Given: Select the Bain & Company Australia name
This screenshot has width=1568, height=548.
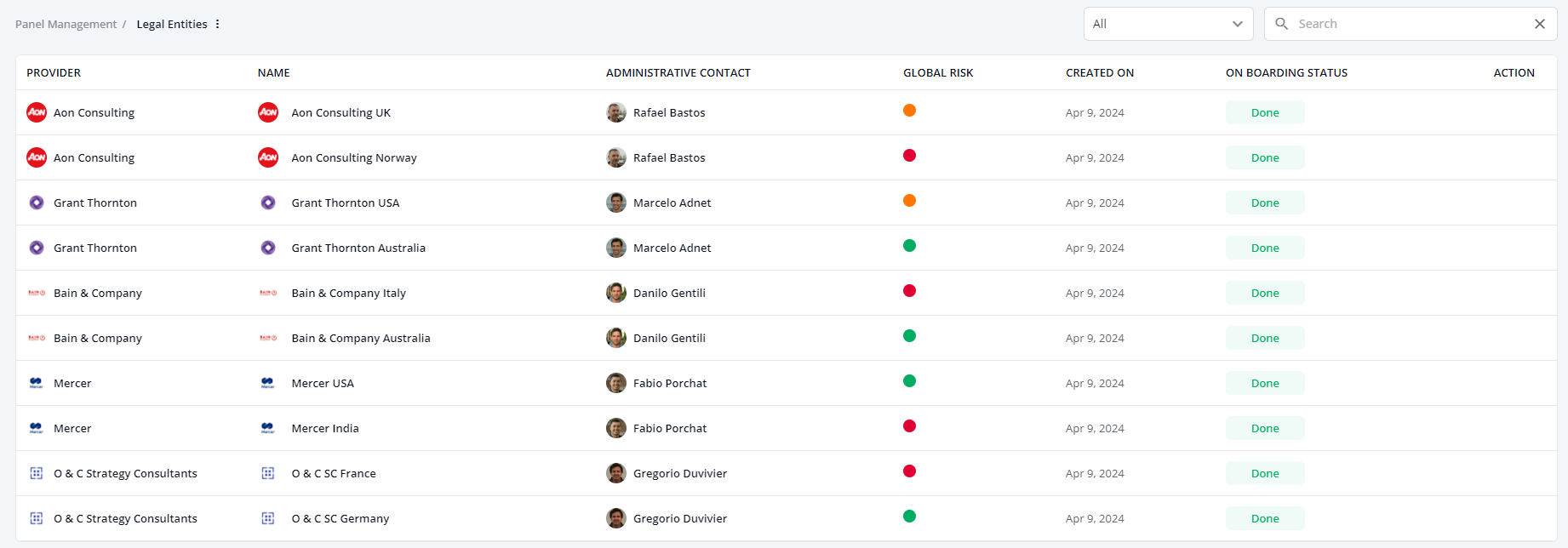Looking at the screenshot, I should pyautogui.click(x=361, y=338).
